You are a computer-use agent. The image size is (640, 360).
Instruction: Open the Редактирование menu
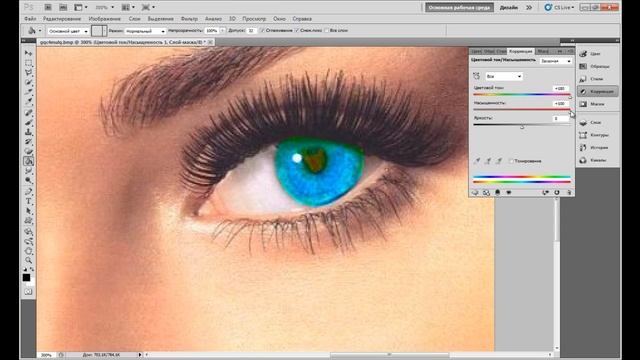click(62, 19)
